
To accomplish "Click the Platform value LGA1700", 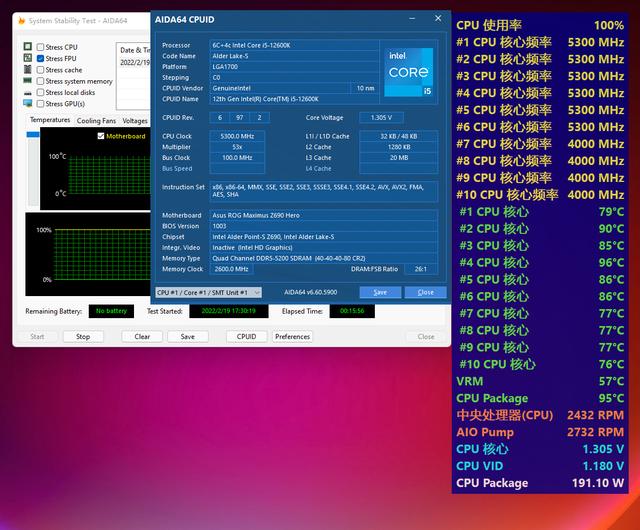I will (x=294, y=67).
